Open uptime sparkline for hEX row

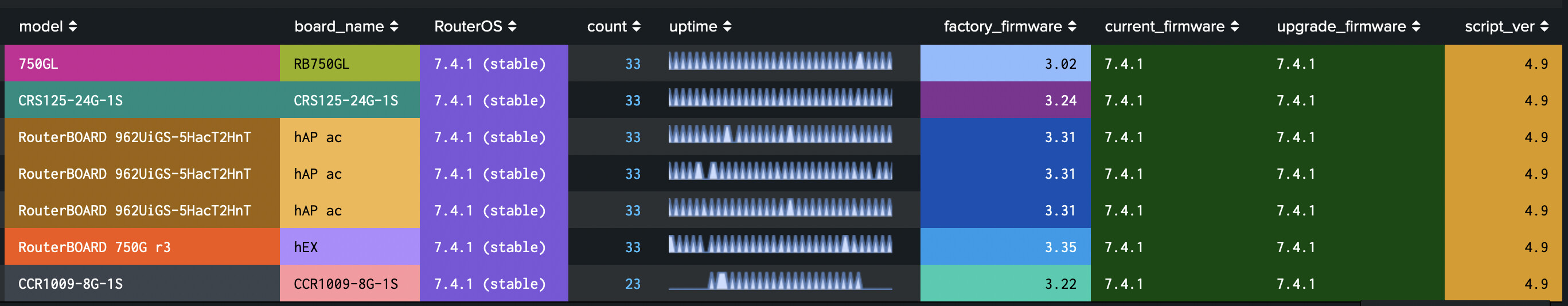[781, 244]
